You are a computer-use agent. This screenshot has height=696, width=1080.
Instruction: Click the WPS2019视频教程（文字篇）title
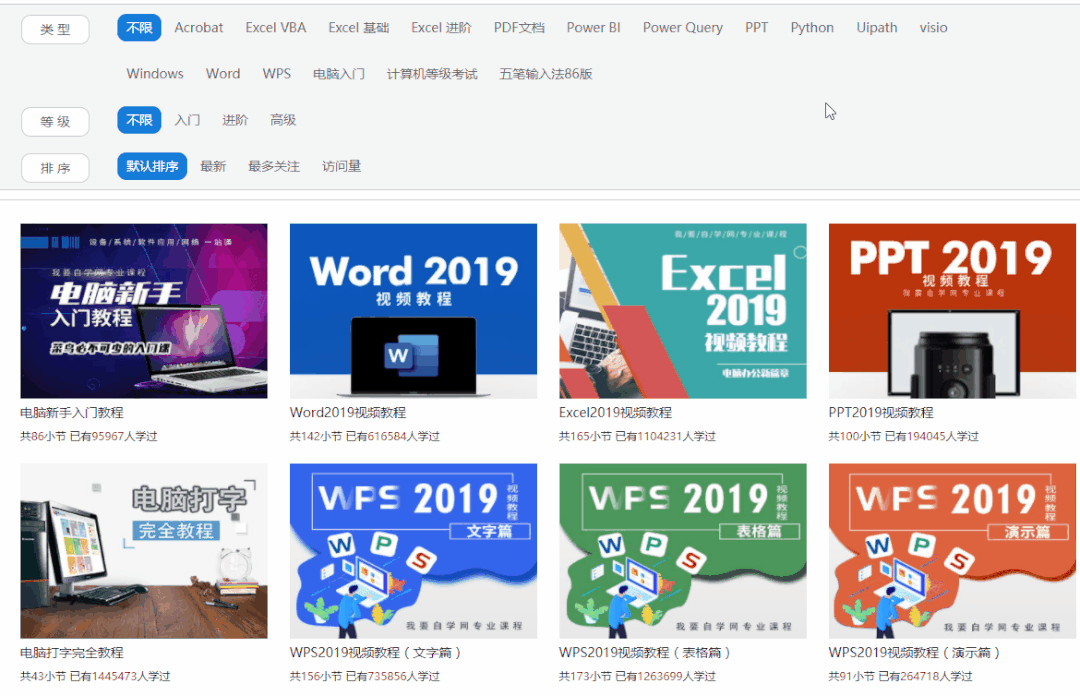point(375,653)
